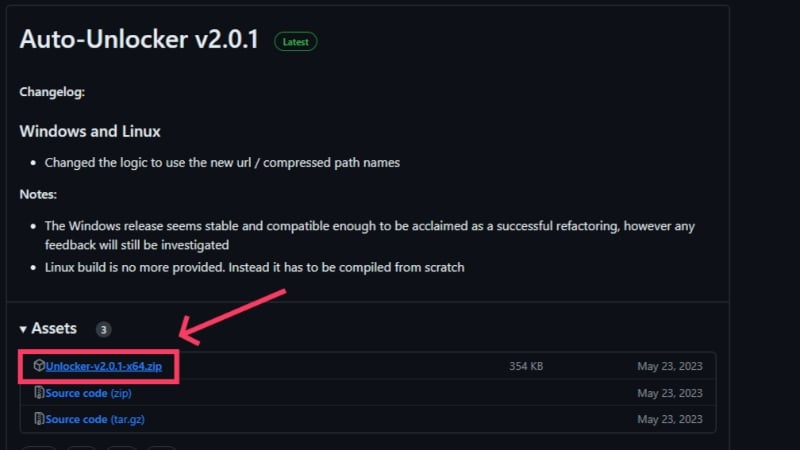This screenshot has height=450, width=800.
Task: Click the zip file icon beside Source code (zip)
Action: (39, 392)
